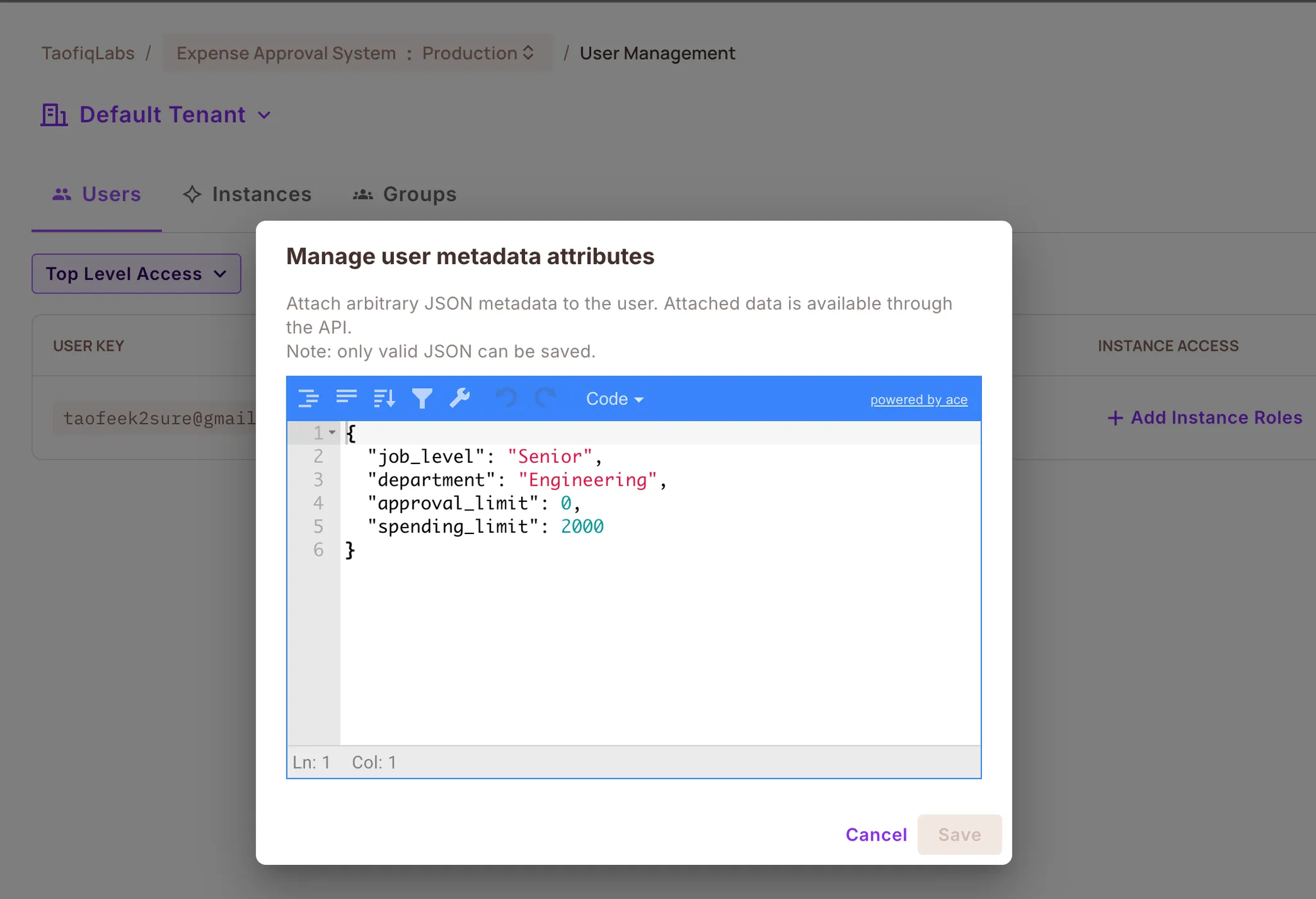Click the redo arrow icon
This screenshot has height=899, width=1316.
pos(545,399)
